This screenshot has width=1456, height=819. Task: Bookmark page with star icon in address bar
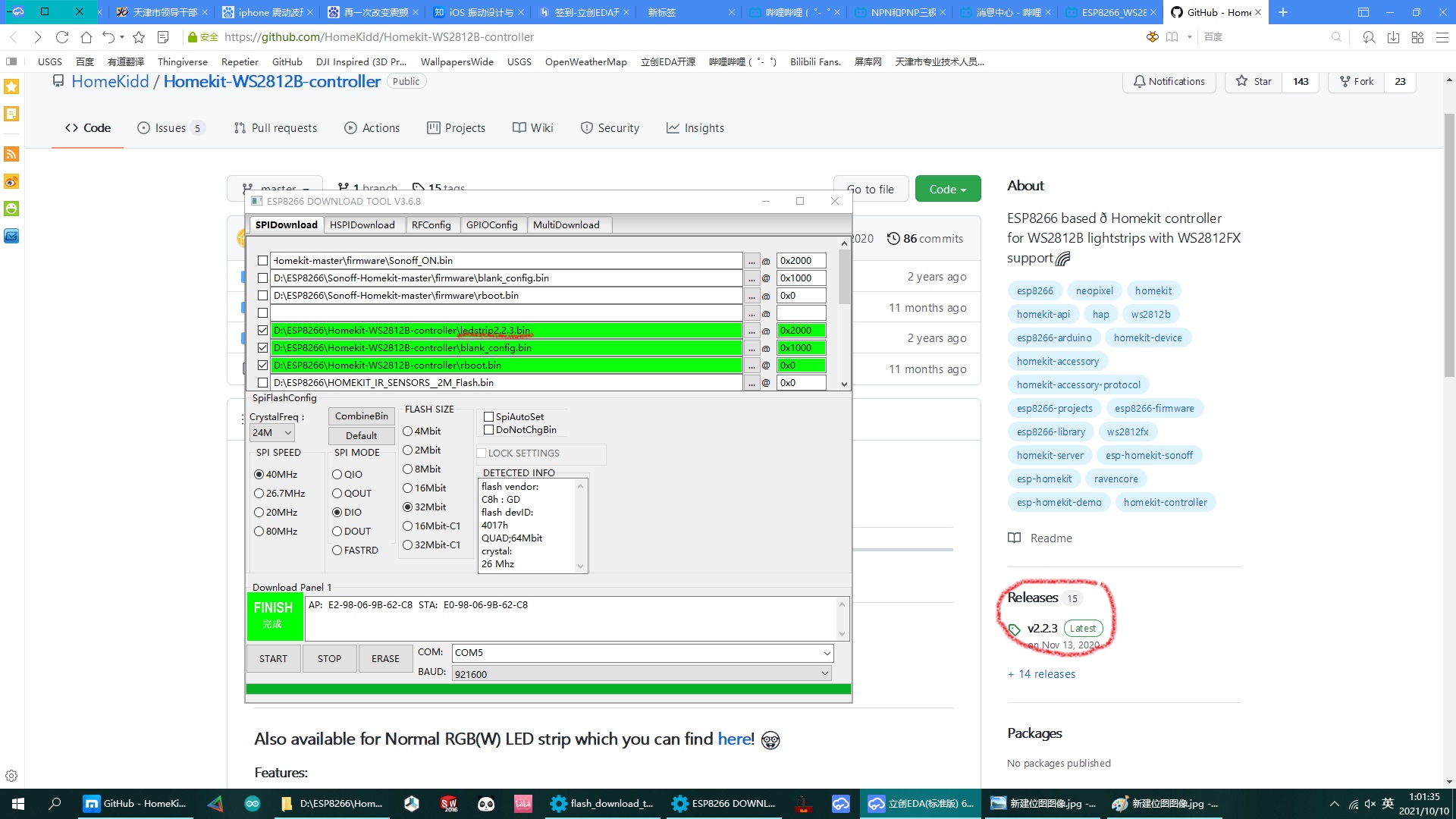[x=139, y=37]
